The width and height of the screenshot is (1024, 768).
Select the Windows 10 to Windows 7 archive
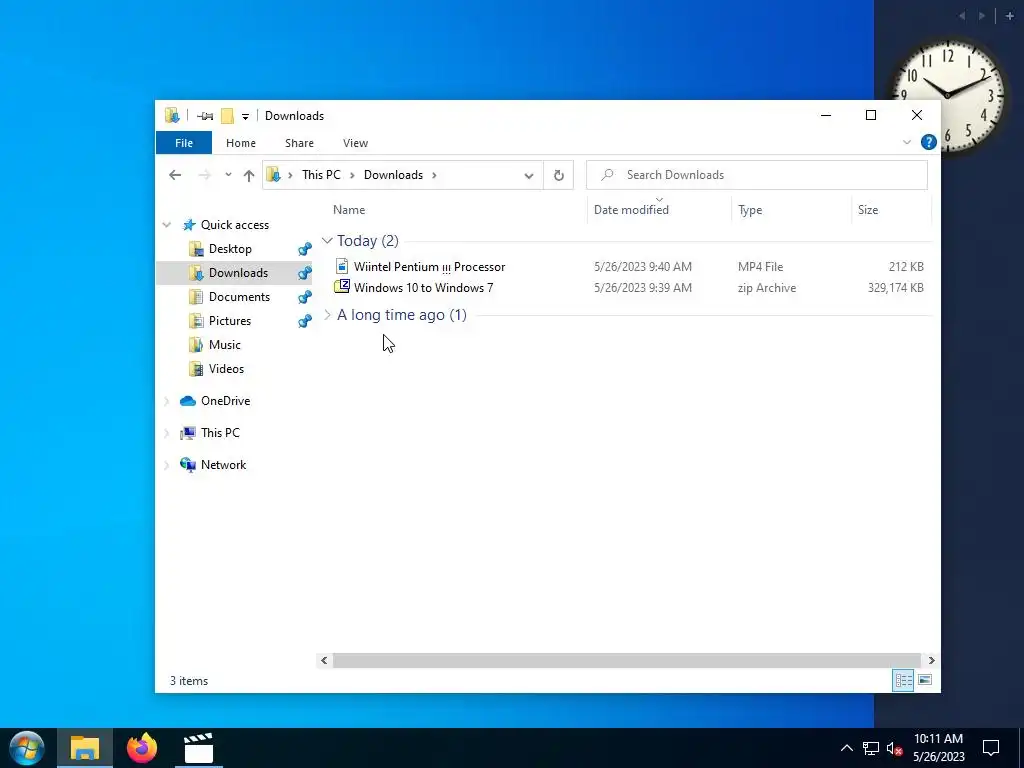click(x=423, y=287)
